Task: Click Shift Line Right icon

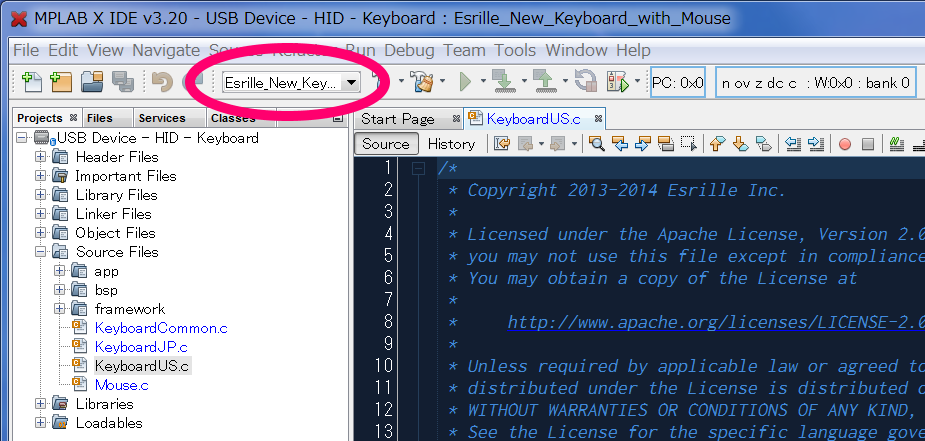Action: pyautogui.click(x=816, y=144)
